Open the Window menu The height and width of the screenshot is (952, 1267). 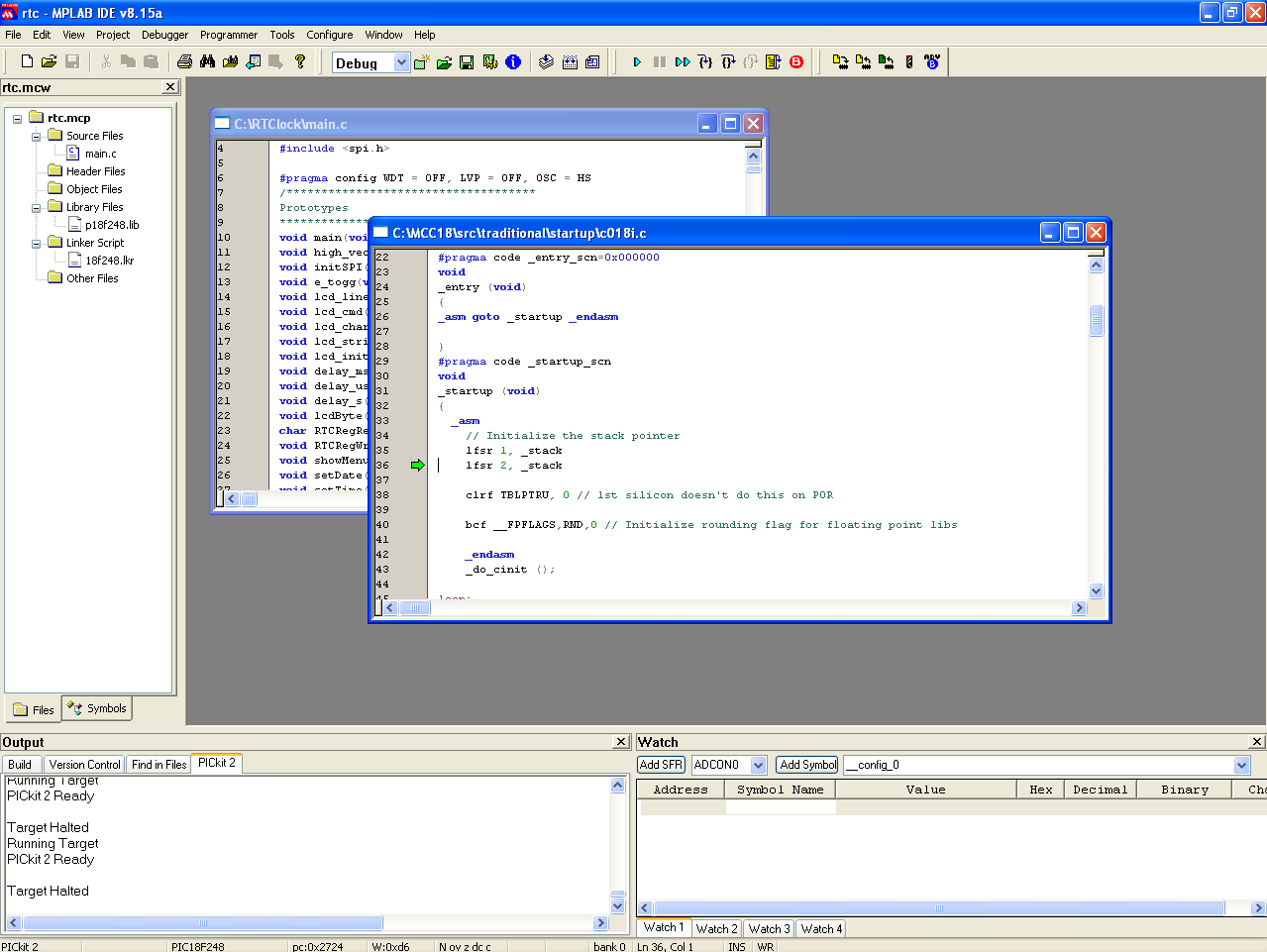(x=383, y=35)
